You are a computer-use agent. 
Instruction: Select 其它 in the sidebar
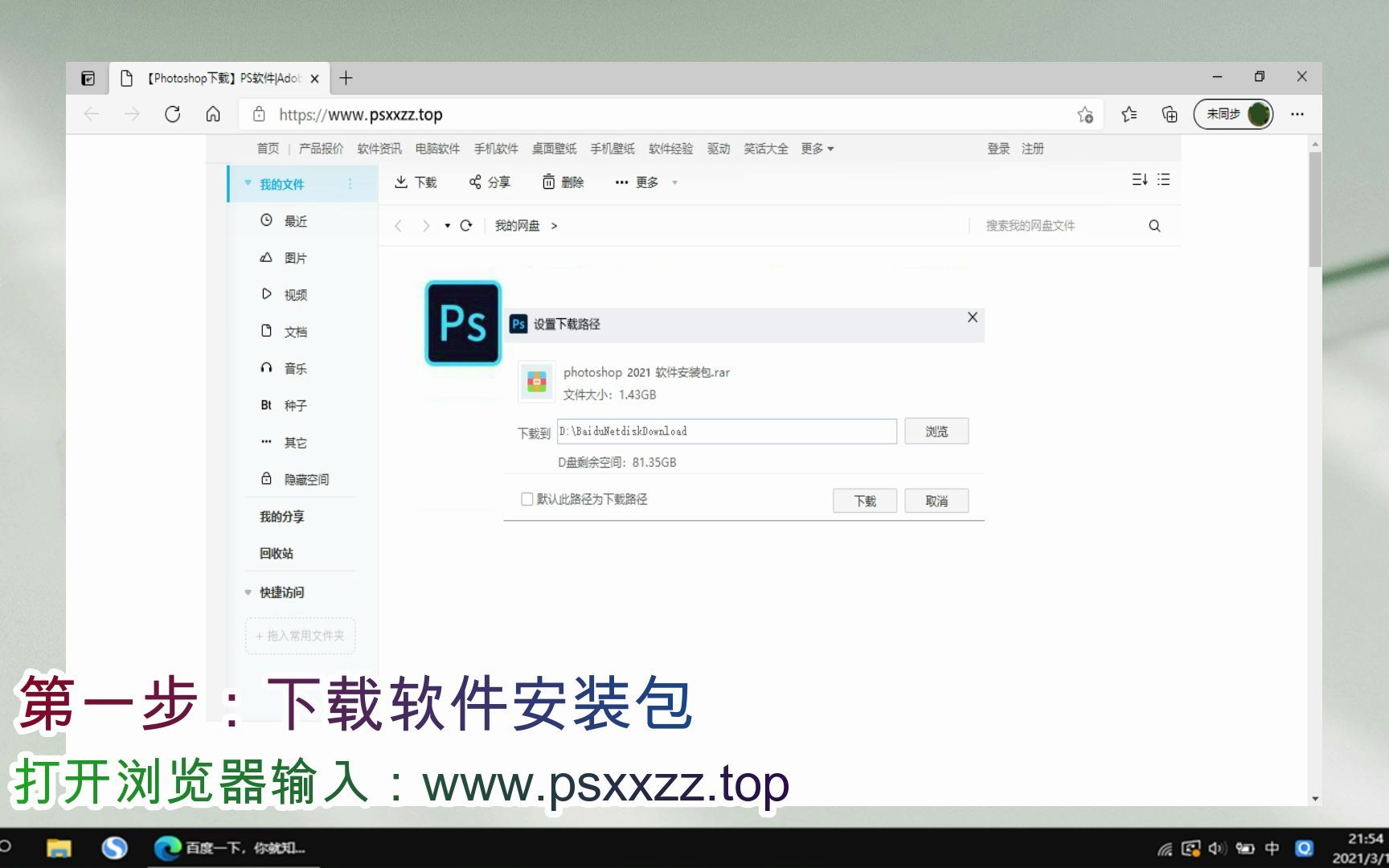[296, 443]
